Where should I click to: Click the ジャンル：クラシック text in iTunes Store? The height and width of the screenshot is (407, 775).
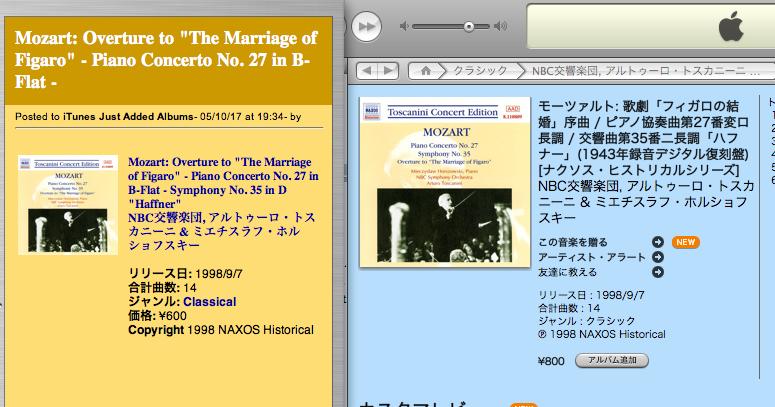pos(586,320)
